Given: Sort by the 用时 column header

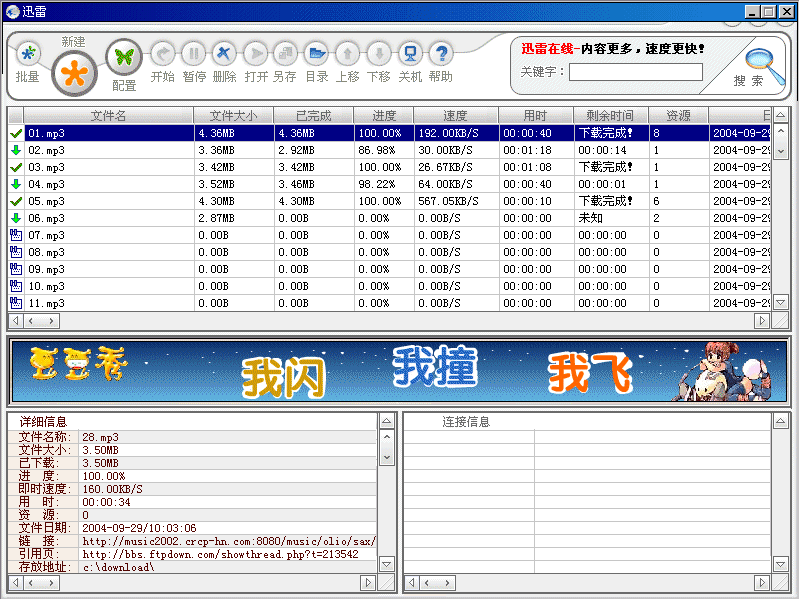Looking at the screenshot, I should (x=536, y=115).
